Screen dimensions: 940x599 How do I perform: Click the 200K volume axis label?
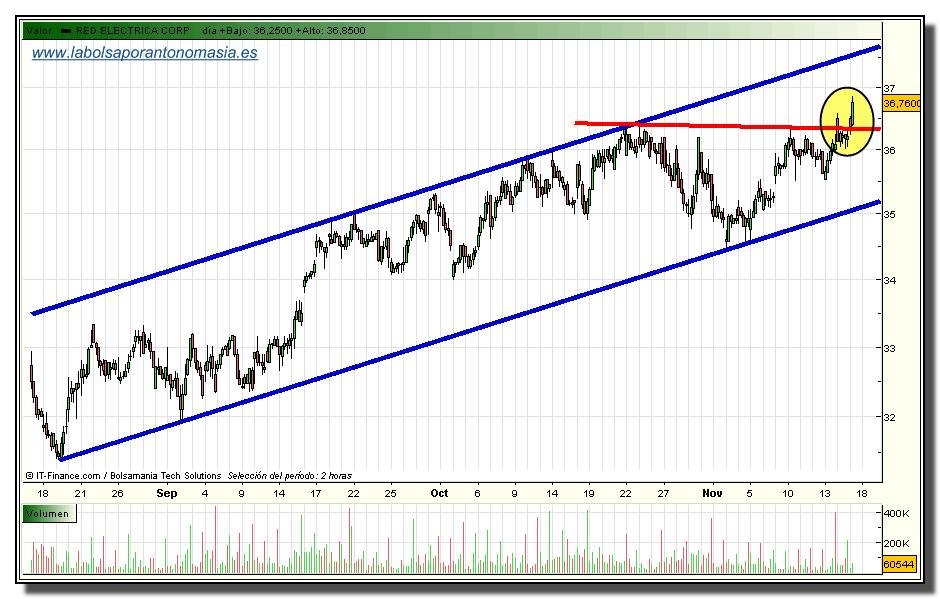(x=897, y=543)
